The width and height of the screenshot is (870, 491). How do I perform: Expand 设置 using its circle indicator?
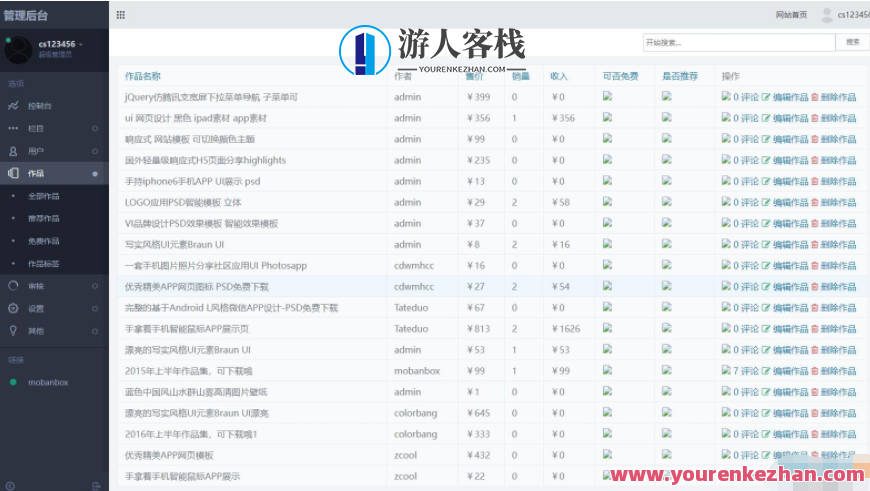coord(95,308)
